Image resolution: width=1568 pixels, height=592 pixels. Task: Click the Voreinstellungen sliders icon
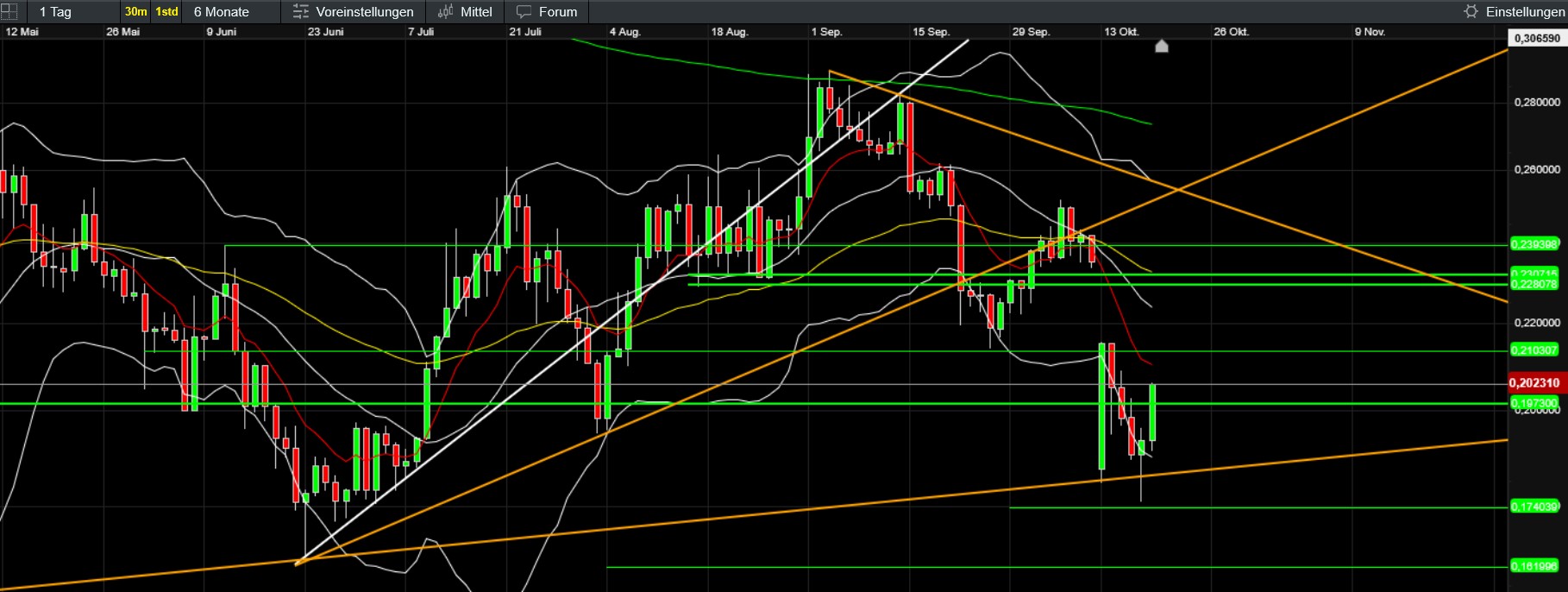pyautogui.click(x=300, y=12)
